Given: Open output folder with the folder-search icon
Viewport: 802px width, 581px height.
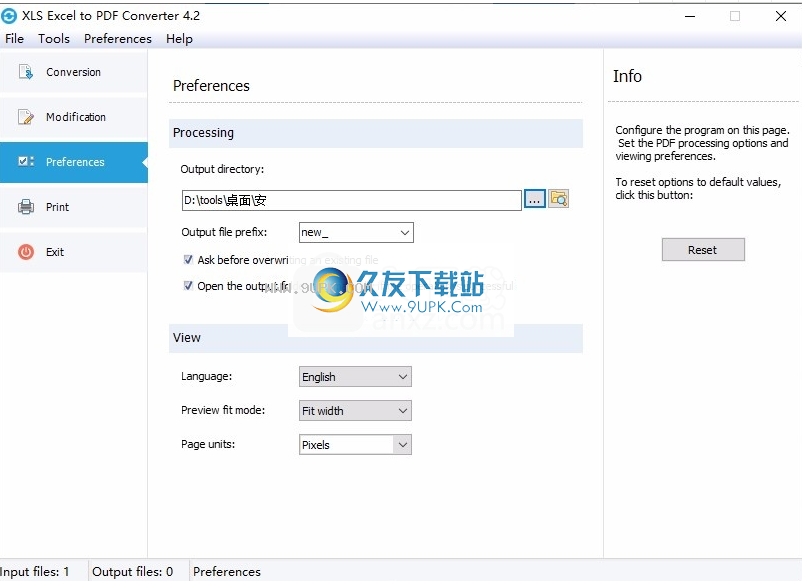Looking at the screenshot, I should tap(559, 199).
